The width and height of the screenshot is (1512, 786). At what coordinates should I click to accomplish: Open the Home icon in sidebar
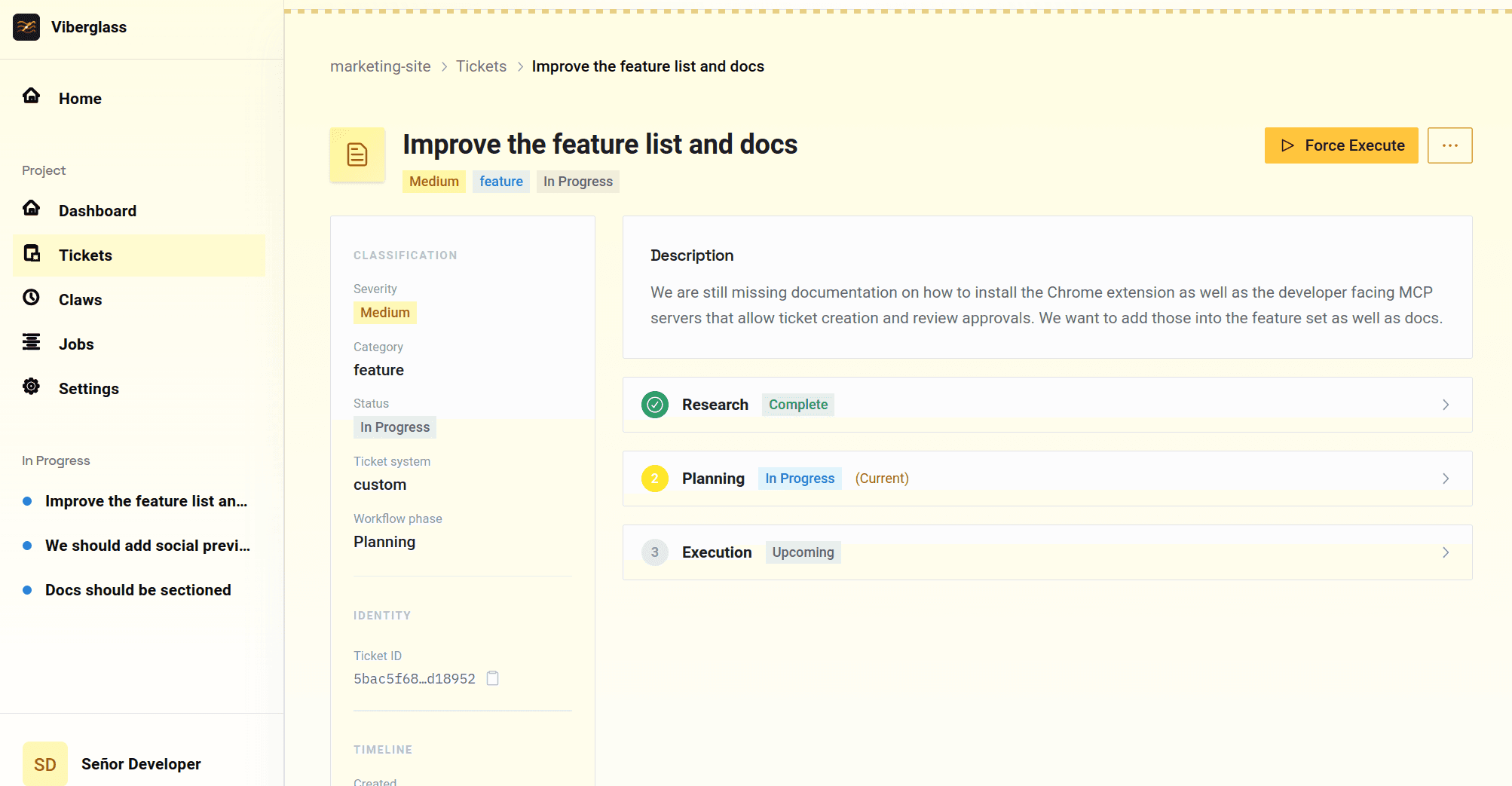tap(31, 96)
